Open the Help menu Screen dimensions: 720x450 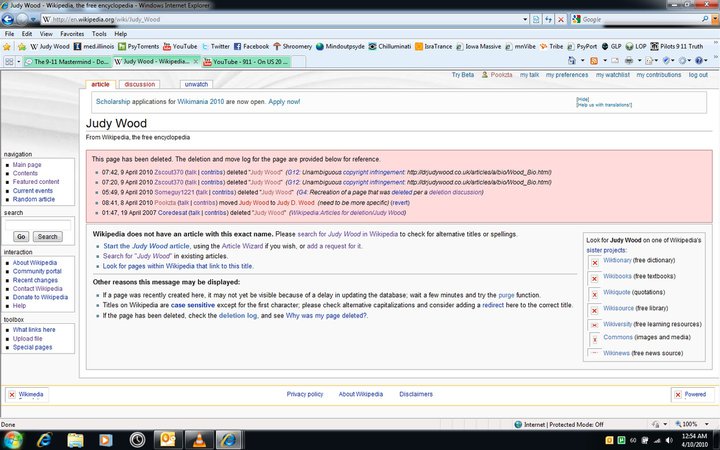pos(121,34)
